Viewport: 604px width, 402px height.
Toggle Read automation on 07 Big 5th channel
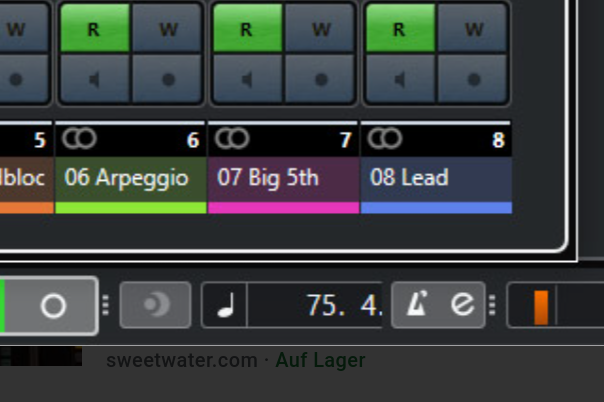[247, 28]
